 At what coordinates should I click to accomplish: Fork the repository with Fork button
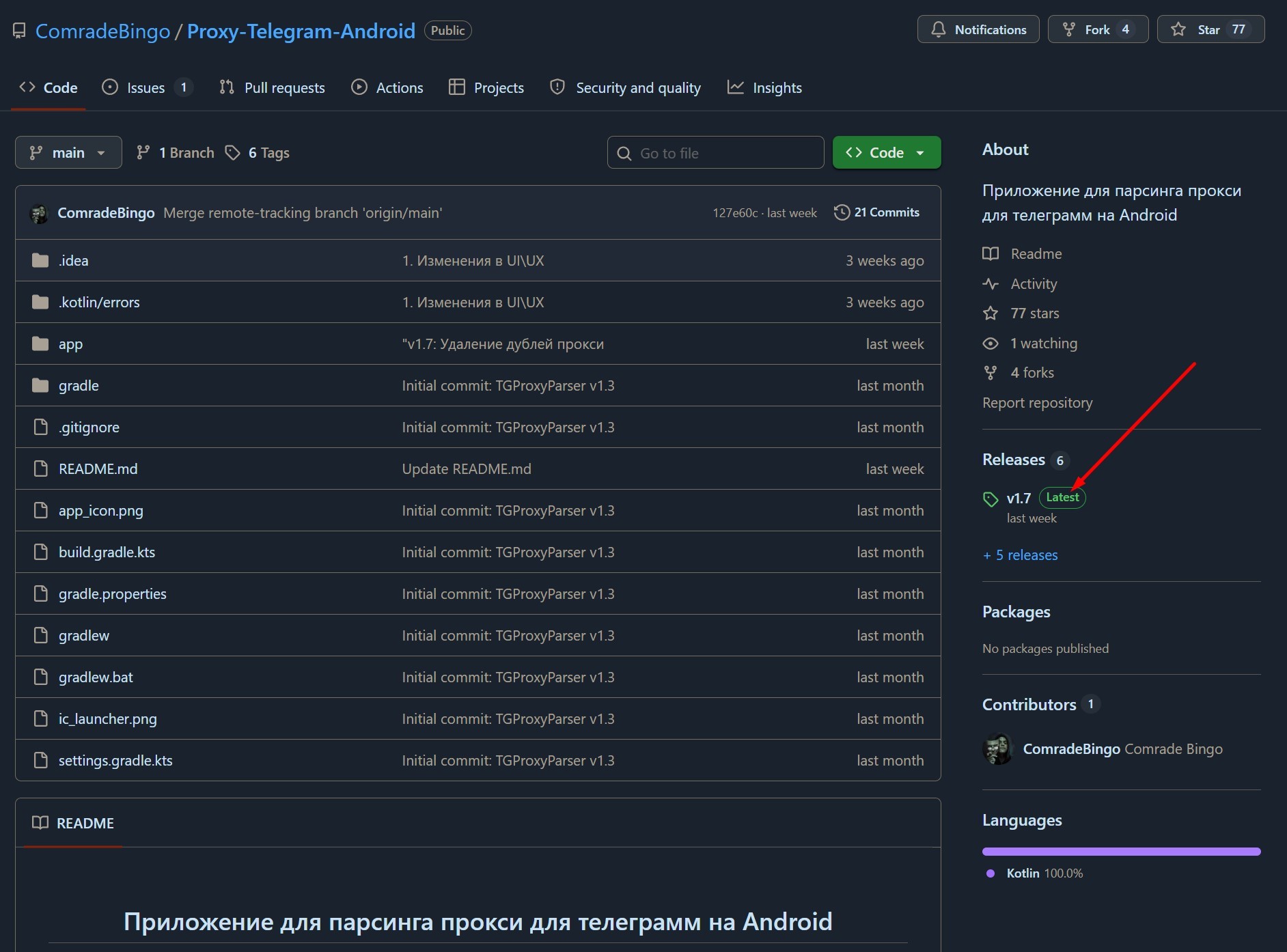(1098, 29)
